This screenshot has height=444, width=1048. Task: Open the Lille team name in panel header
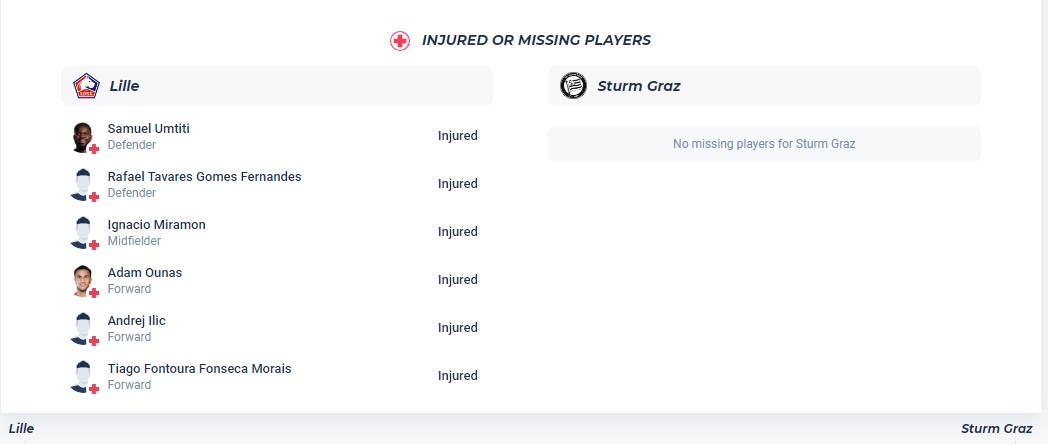coord(124,86)
